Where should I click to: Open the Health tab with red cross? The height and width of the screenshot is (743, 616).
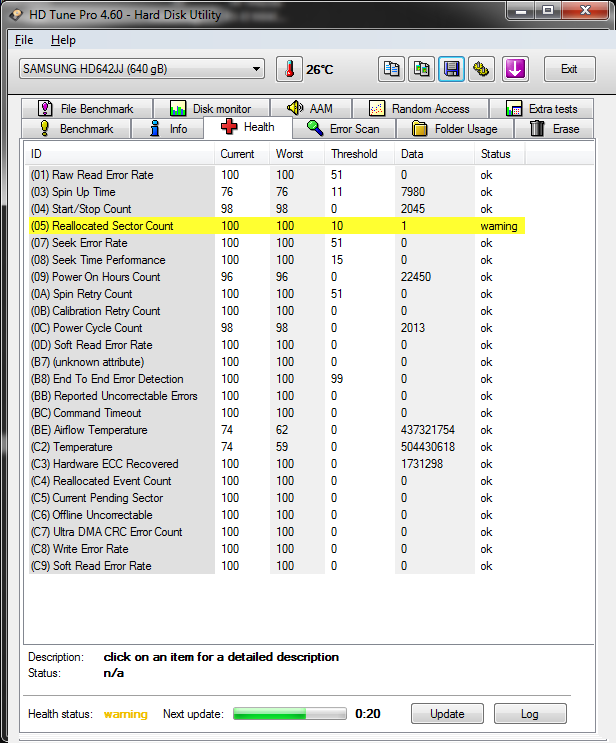[248, 127]
